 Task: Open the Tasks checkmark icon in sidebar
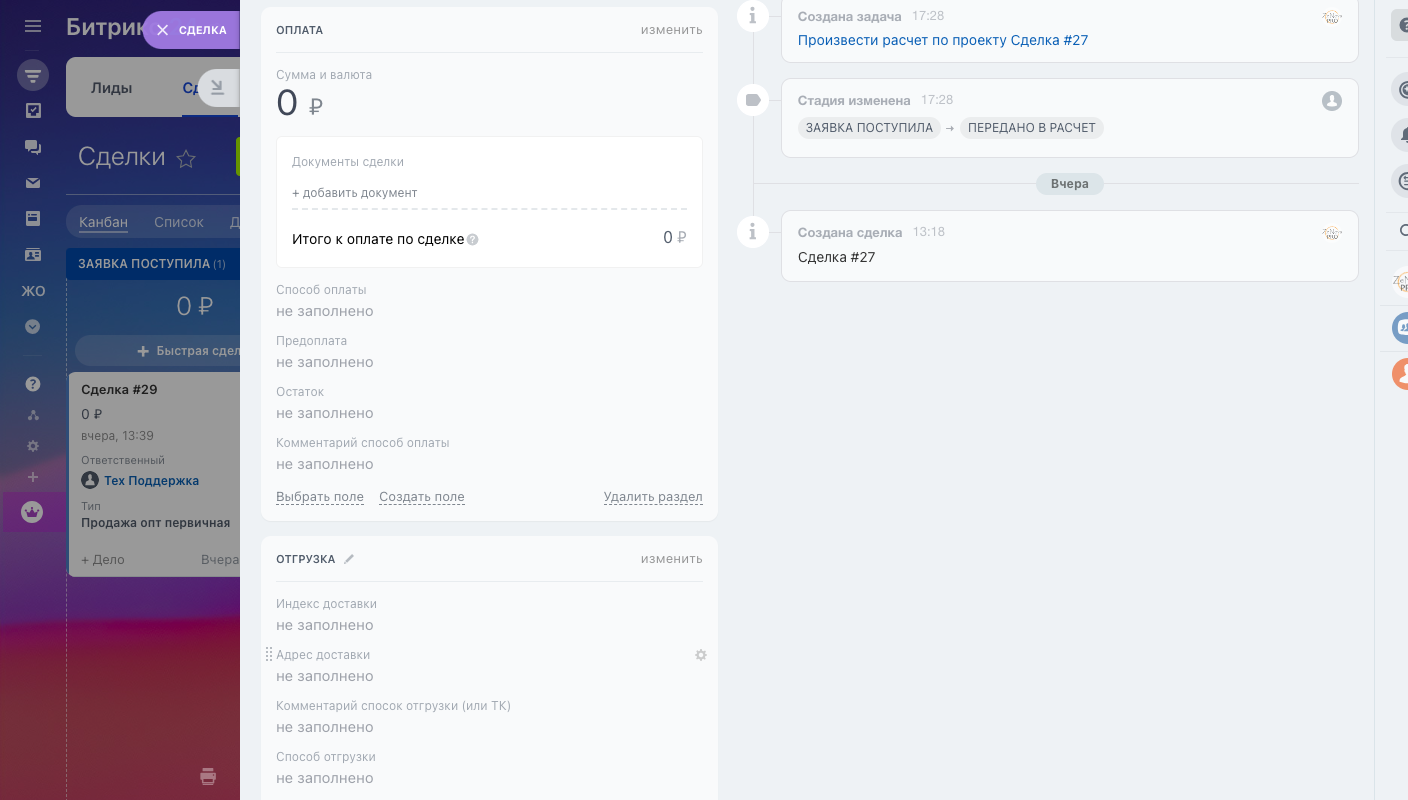33,111
